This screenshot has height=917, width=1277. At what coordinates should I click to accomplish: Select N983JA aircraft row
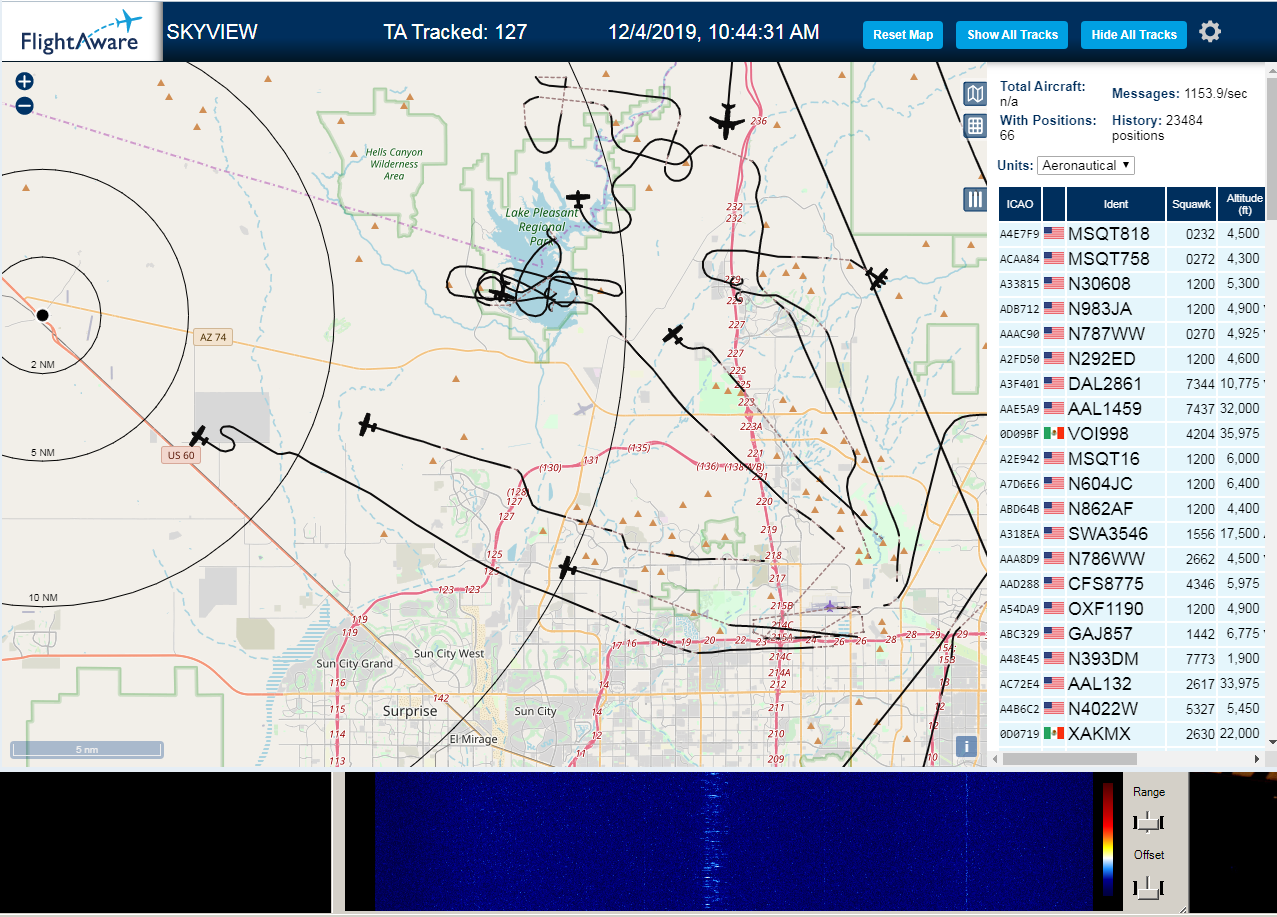pos(1133,308)
